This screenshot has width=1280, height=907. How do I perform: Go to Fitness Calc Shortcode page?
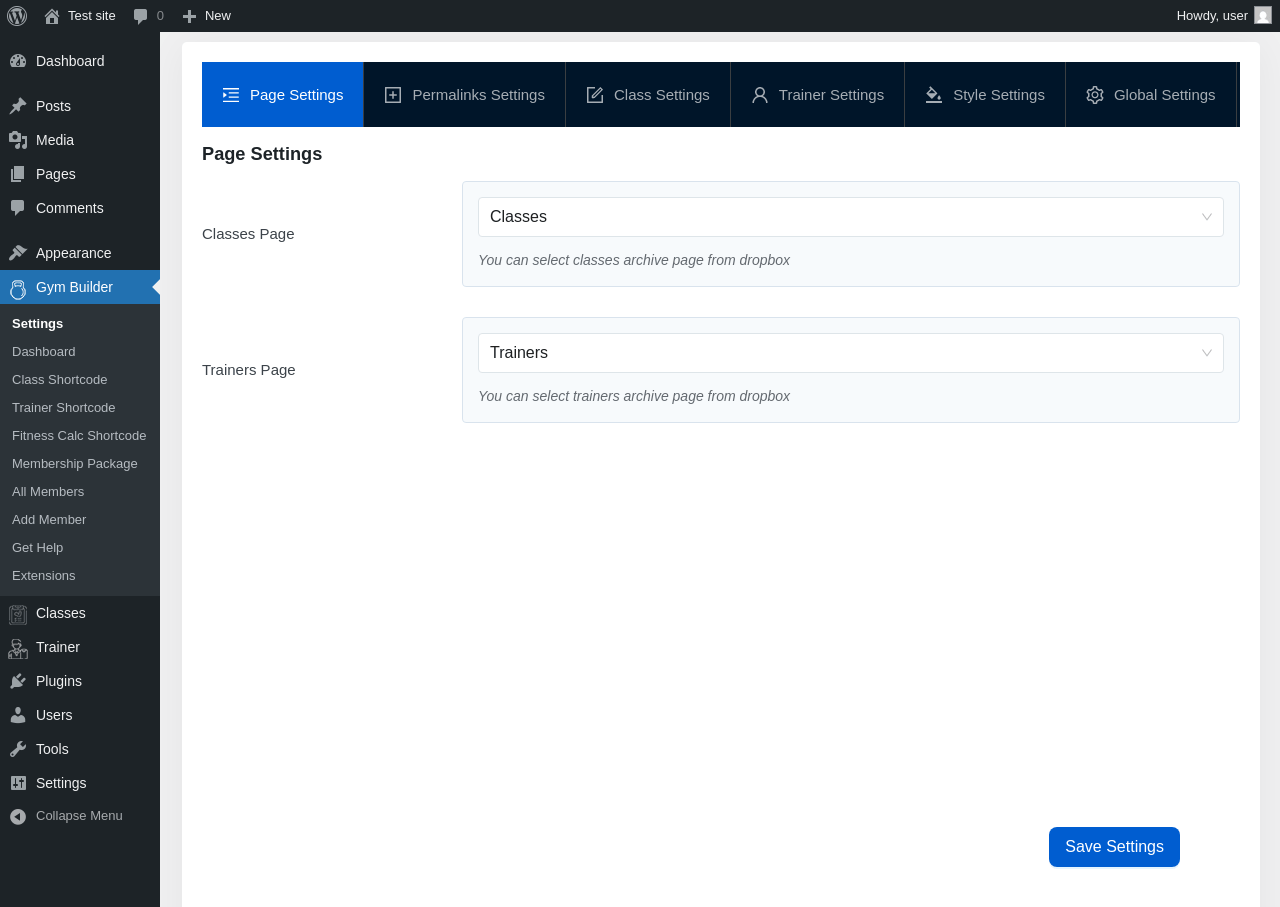pyautogui.click(x=79, y=436)
